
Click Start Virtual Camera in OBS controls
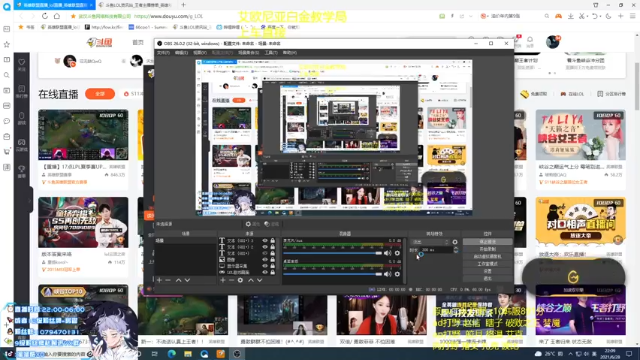488,257
